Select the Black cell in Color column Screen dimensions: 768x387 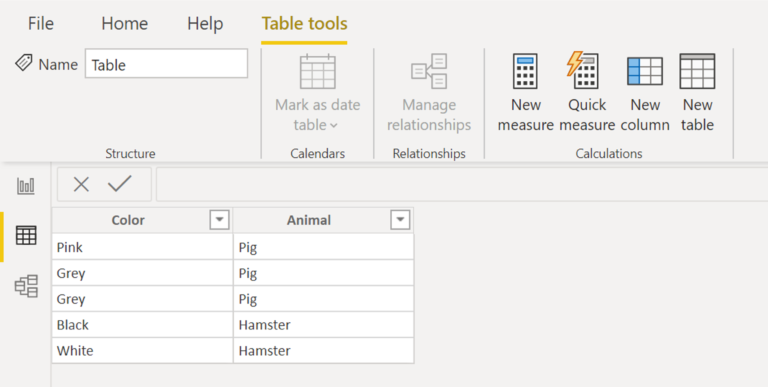click(143, 325)
